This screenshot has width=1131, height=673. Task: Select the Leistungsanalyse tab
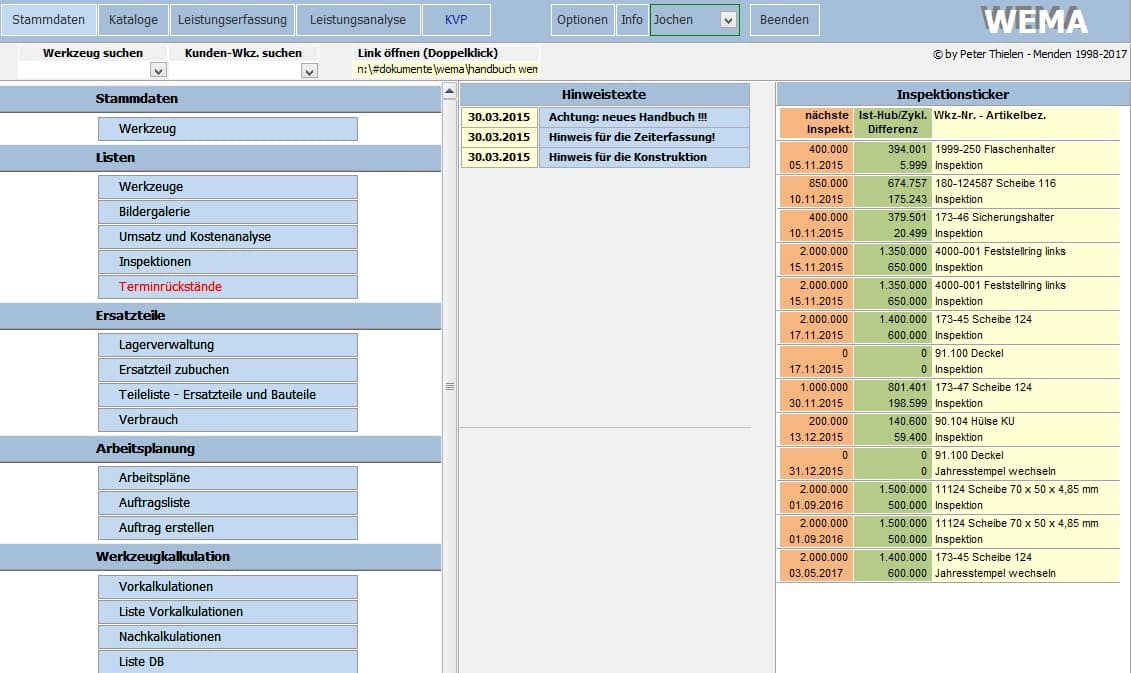(x=357, y=20)
